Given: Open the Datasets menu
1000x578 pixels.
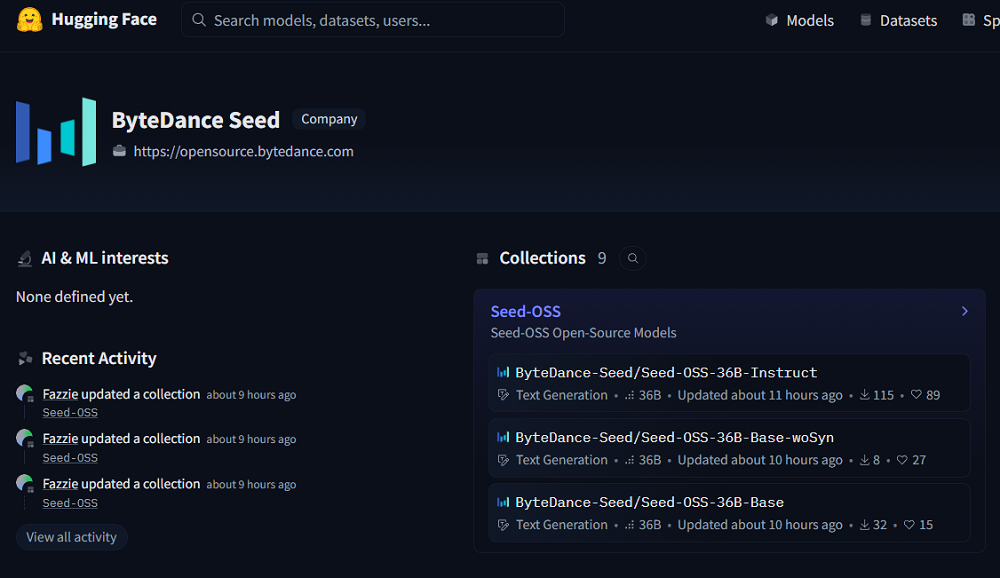Looking at the screenshot, I should tap(898, 20).
